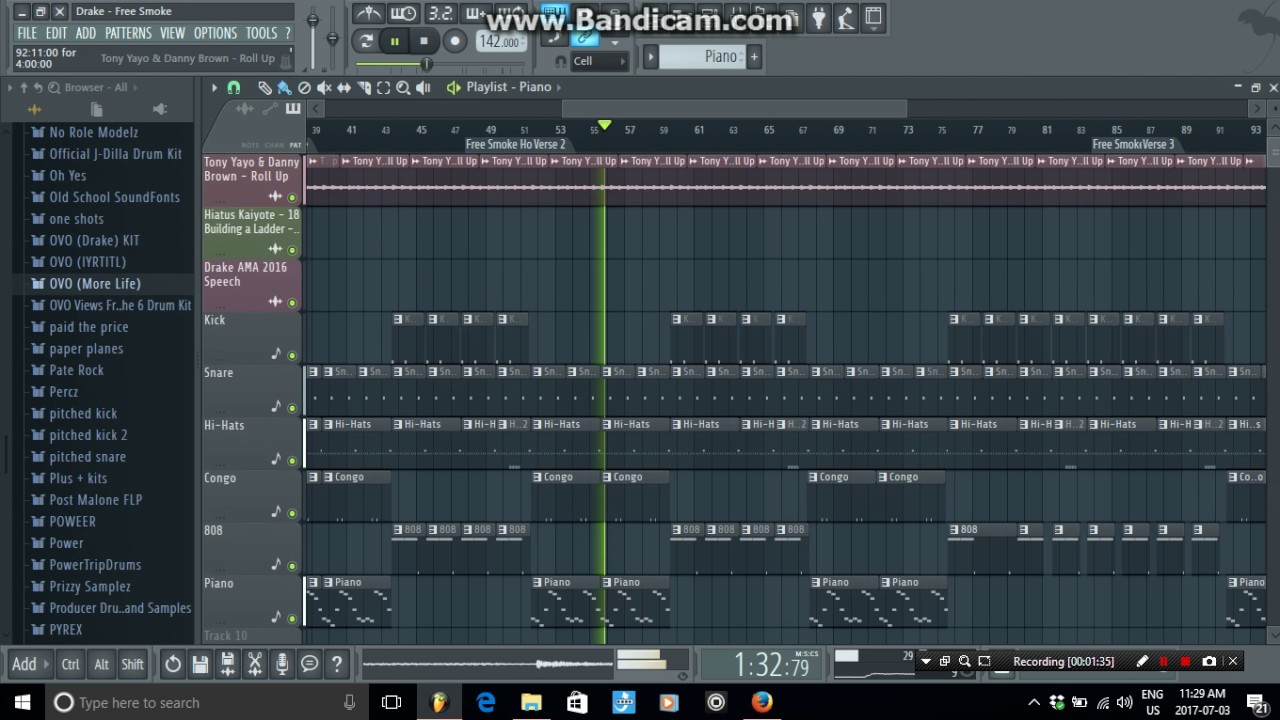
Task: Open the Cell snap dropdown
Action: pyautogui.click(x=599, y=61)
